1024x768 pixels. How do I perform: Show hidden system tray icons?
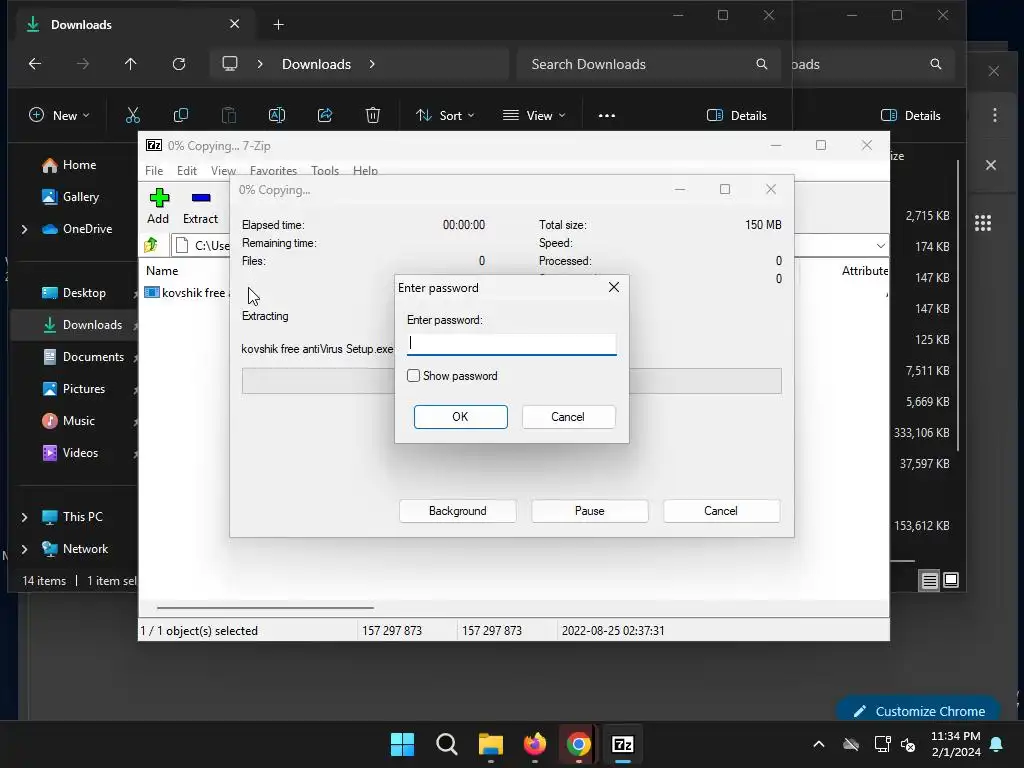(818, 744)
